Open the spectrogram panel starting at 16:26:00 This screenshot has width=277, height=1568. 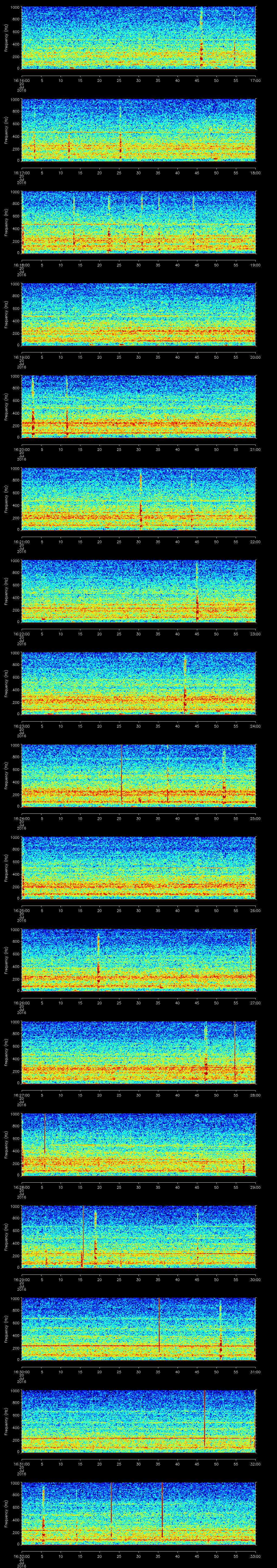point(139,960)
